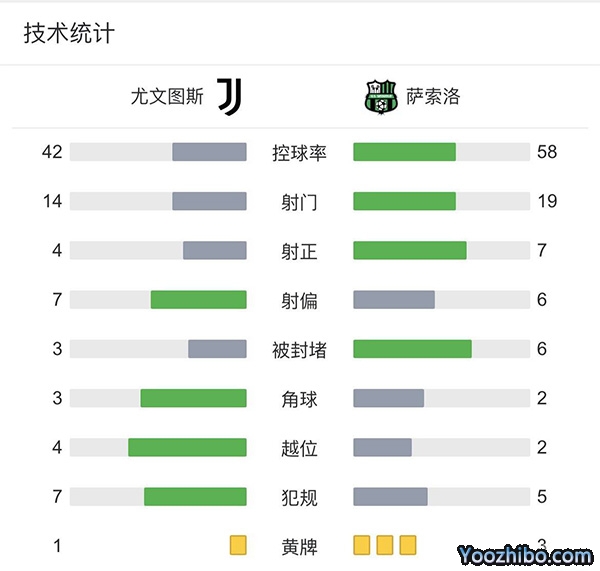Viewport: 600px width, 571px height.
Task: Click Sassuolo's first yellow card icon
Action: (362, 545)
